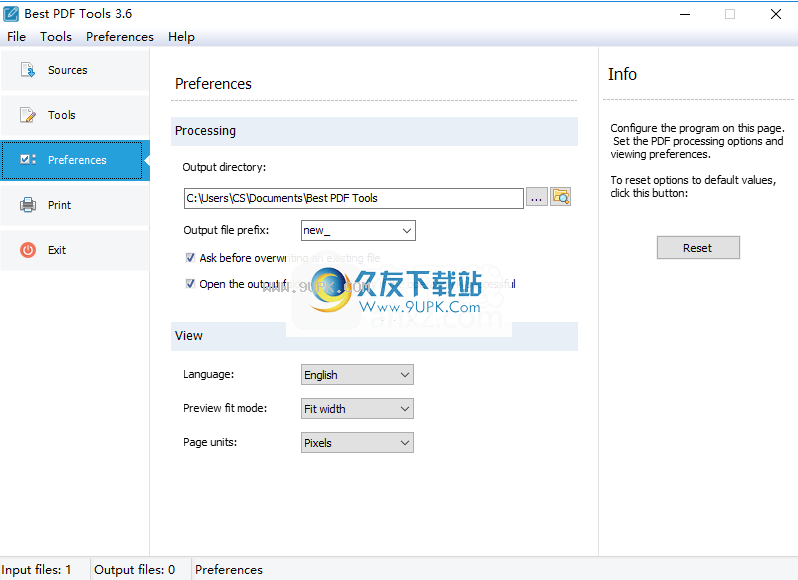
Task: Click the Info panel heading
Action: click(x=622, y=74)
